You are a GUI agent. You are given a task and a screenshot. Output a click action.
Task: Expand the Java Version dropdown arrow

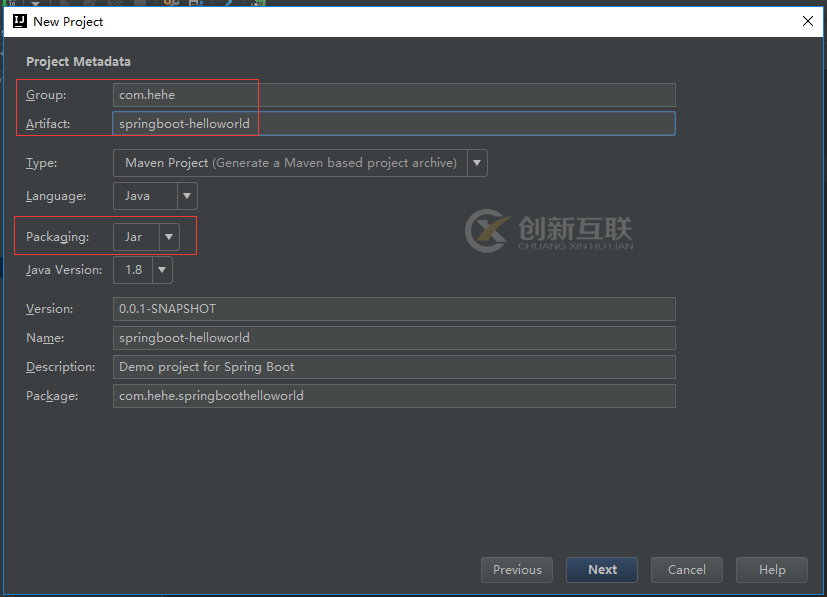(x=162, y=270)
